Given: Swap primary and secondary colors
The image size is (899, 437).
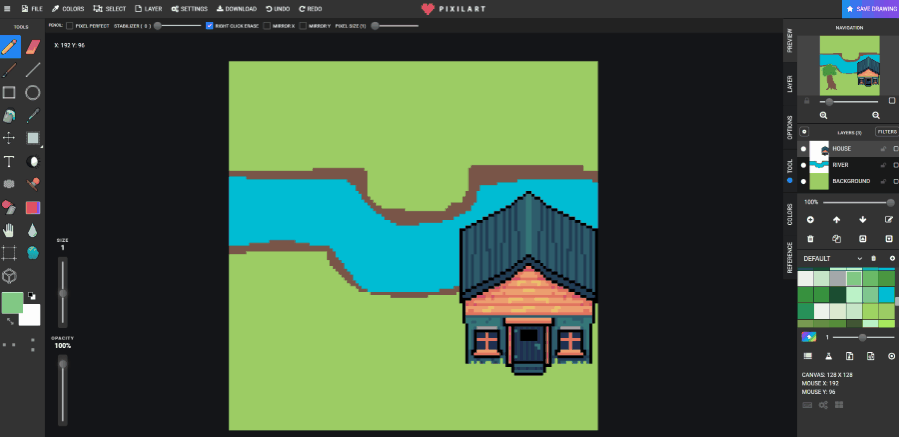Looking at the screenshot, I should click(x=10, y=322).
